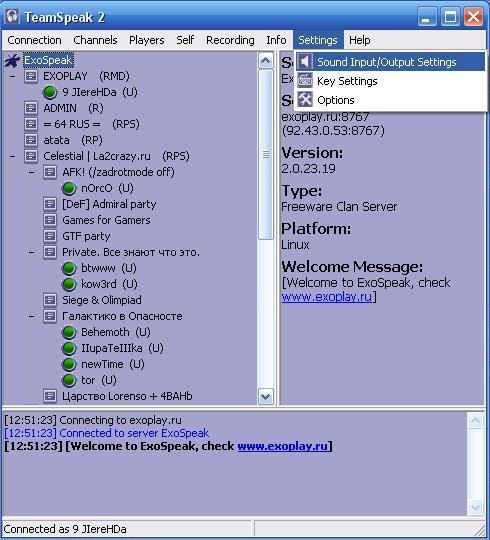The width and height of the screenshot is (490, 540).
Task: Click the green status light of player nOrcO
Action: 69,188
